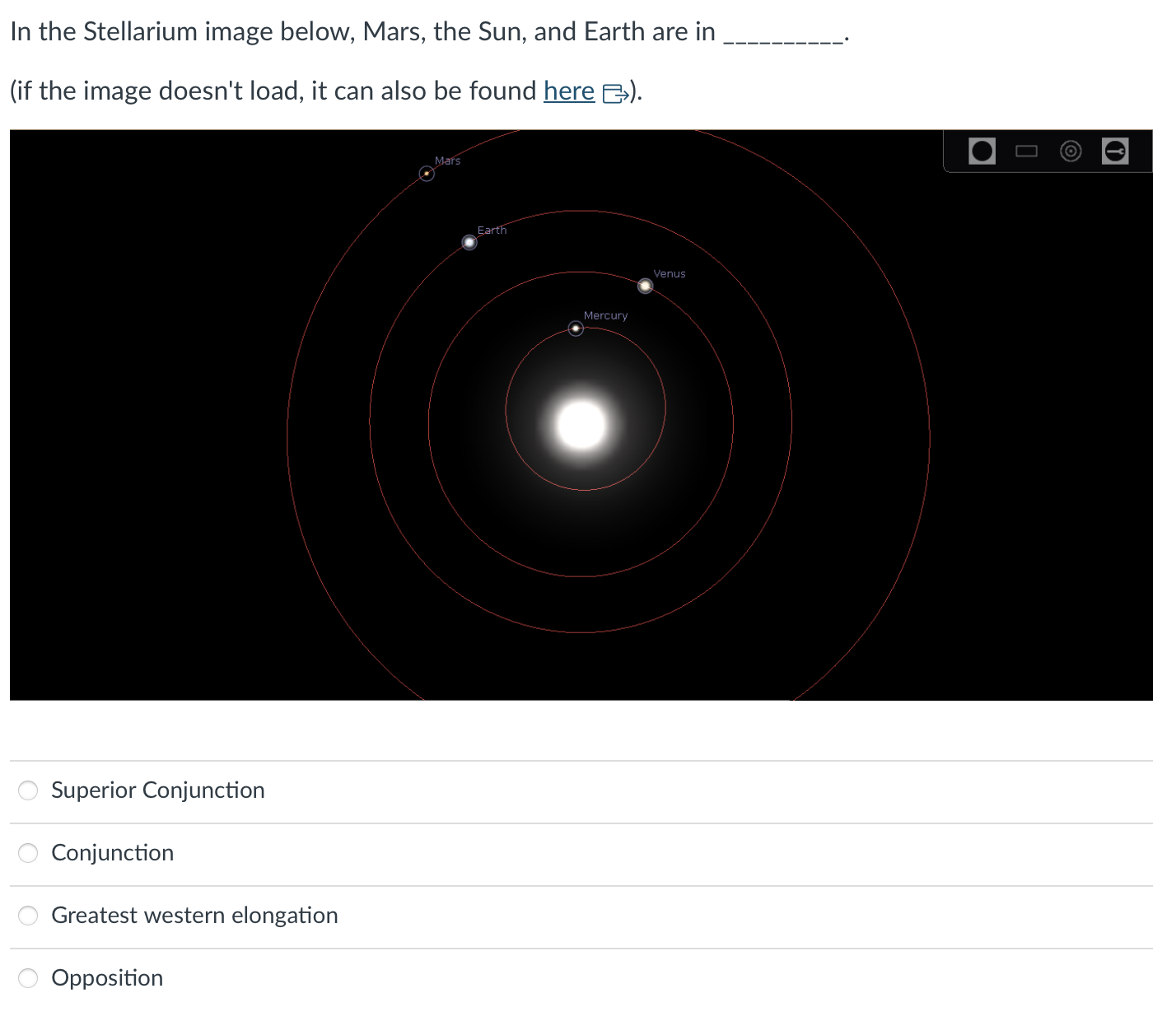The width and height of the screenshot is (1176, 1021).
Task: Open the 'here' hyperlink
Action: 568,91
